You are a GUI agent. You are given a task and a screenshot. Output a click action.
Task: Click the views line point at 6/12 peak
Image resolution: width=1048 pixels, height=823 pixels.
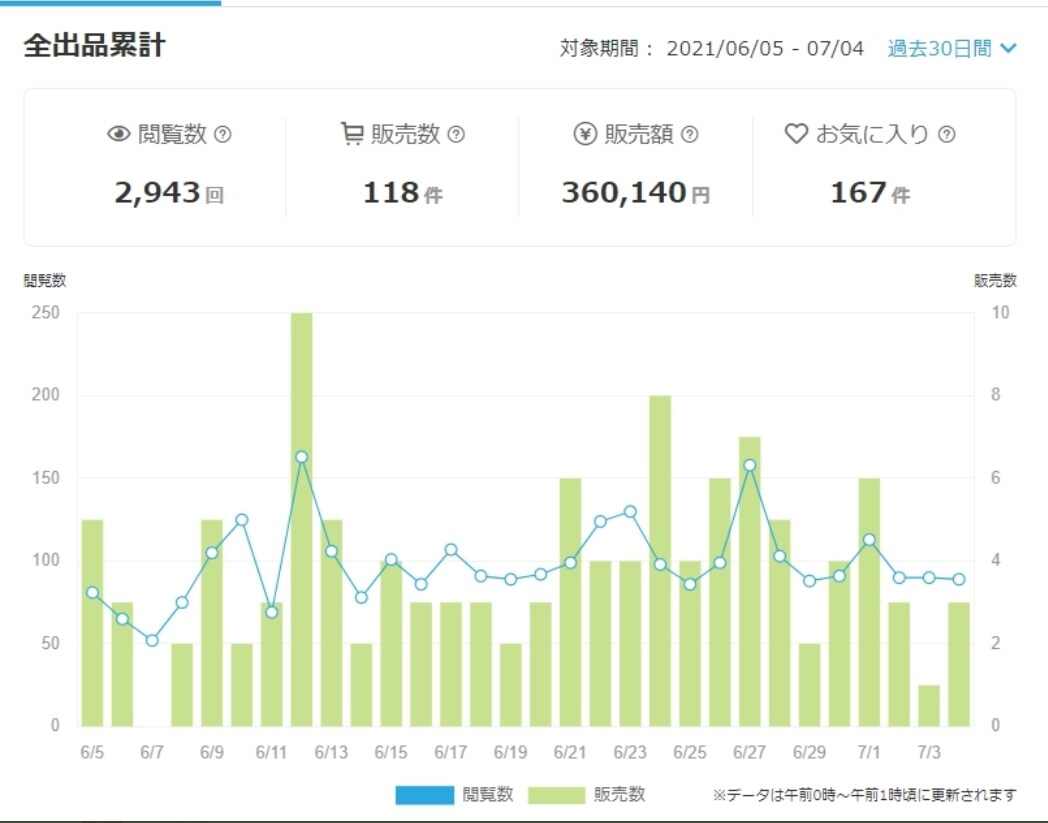(x=301, y=457)
